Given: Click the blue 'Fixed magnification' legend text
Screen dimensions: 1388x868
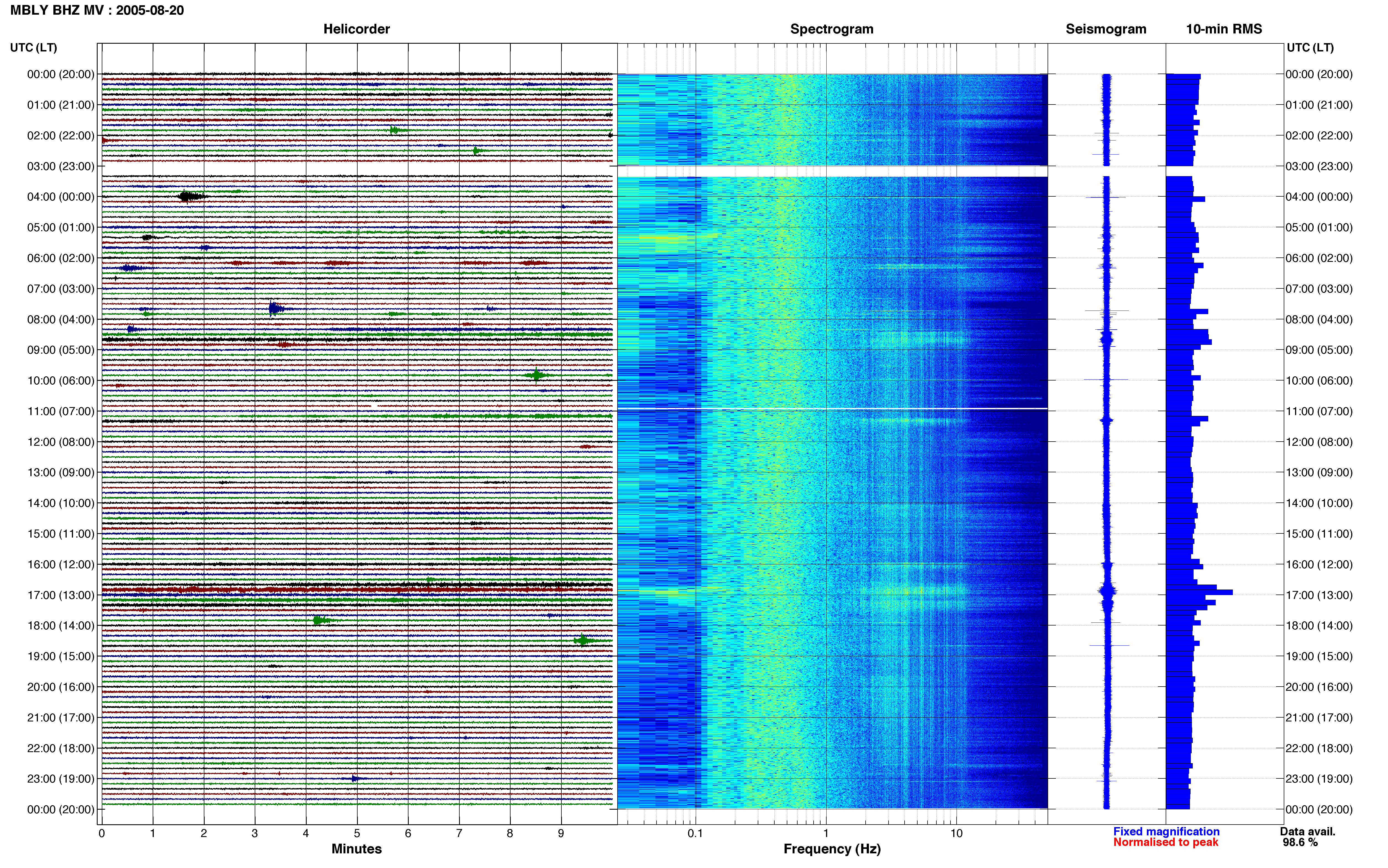Looking at the screenshot, I should pyautogui.click(x=1166, y=831).
